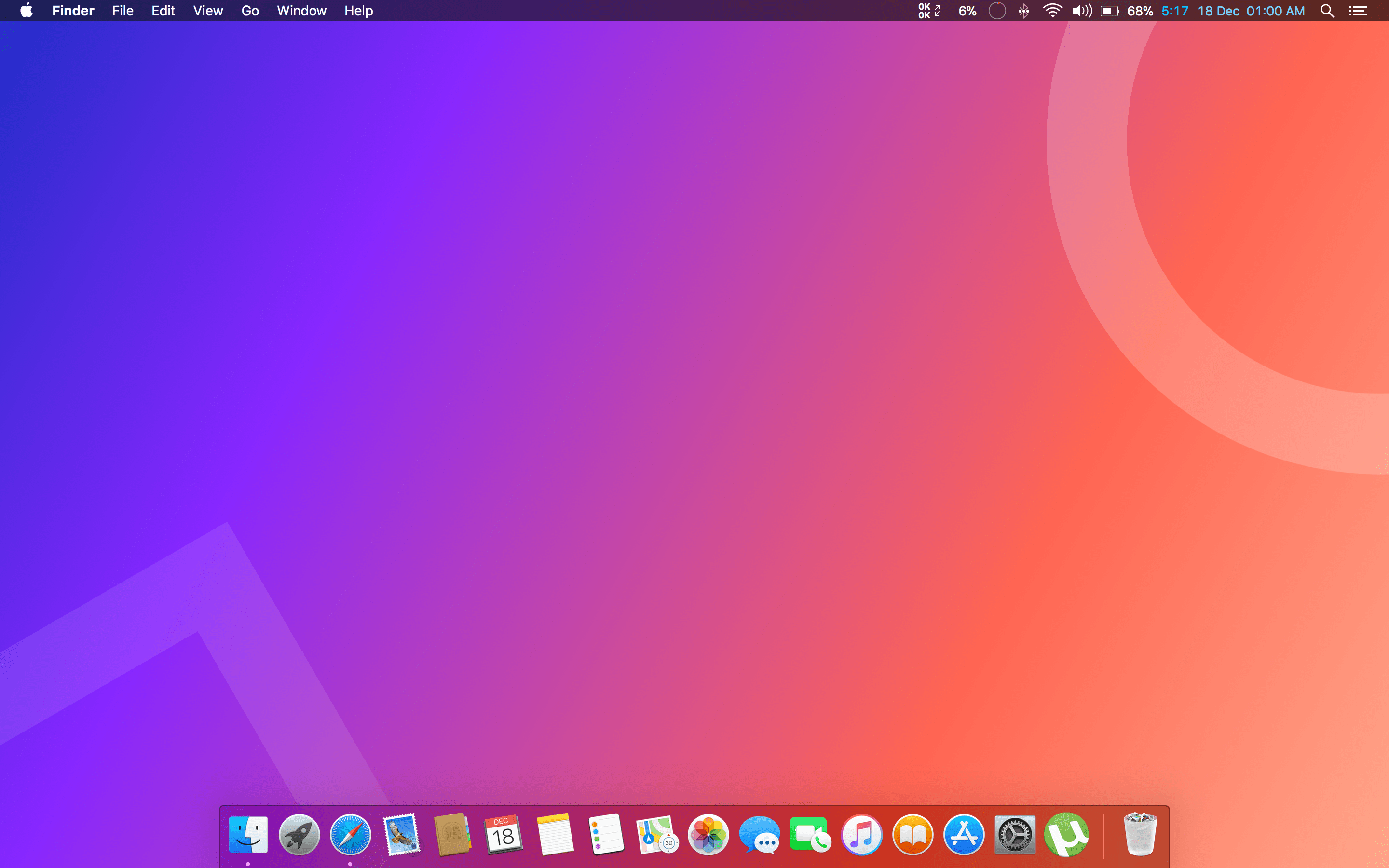
Task: Open the Mail stamp icon
Action: [x=401, y=835]
